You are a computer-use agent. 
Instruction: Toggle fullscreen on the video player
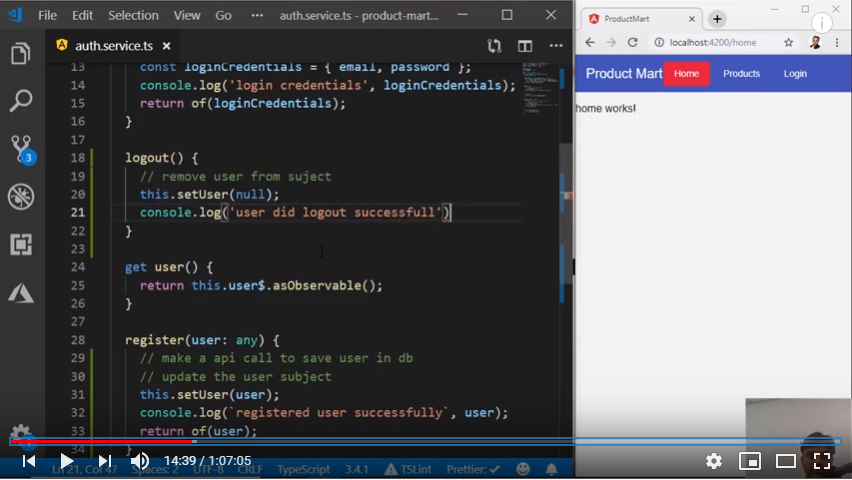[x=822, y=461]
